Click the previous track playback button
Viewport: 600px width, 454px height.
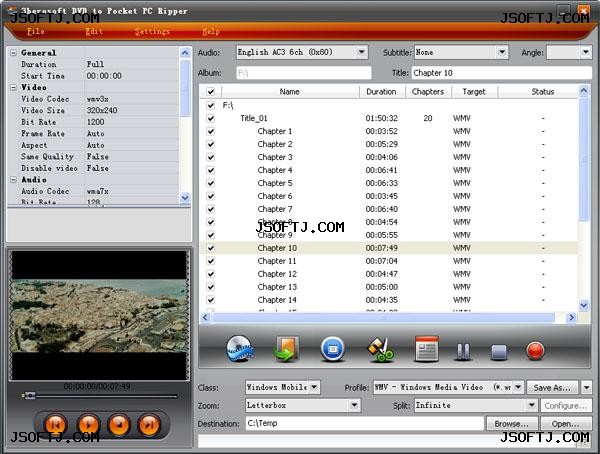(x=56, y=425)
